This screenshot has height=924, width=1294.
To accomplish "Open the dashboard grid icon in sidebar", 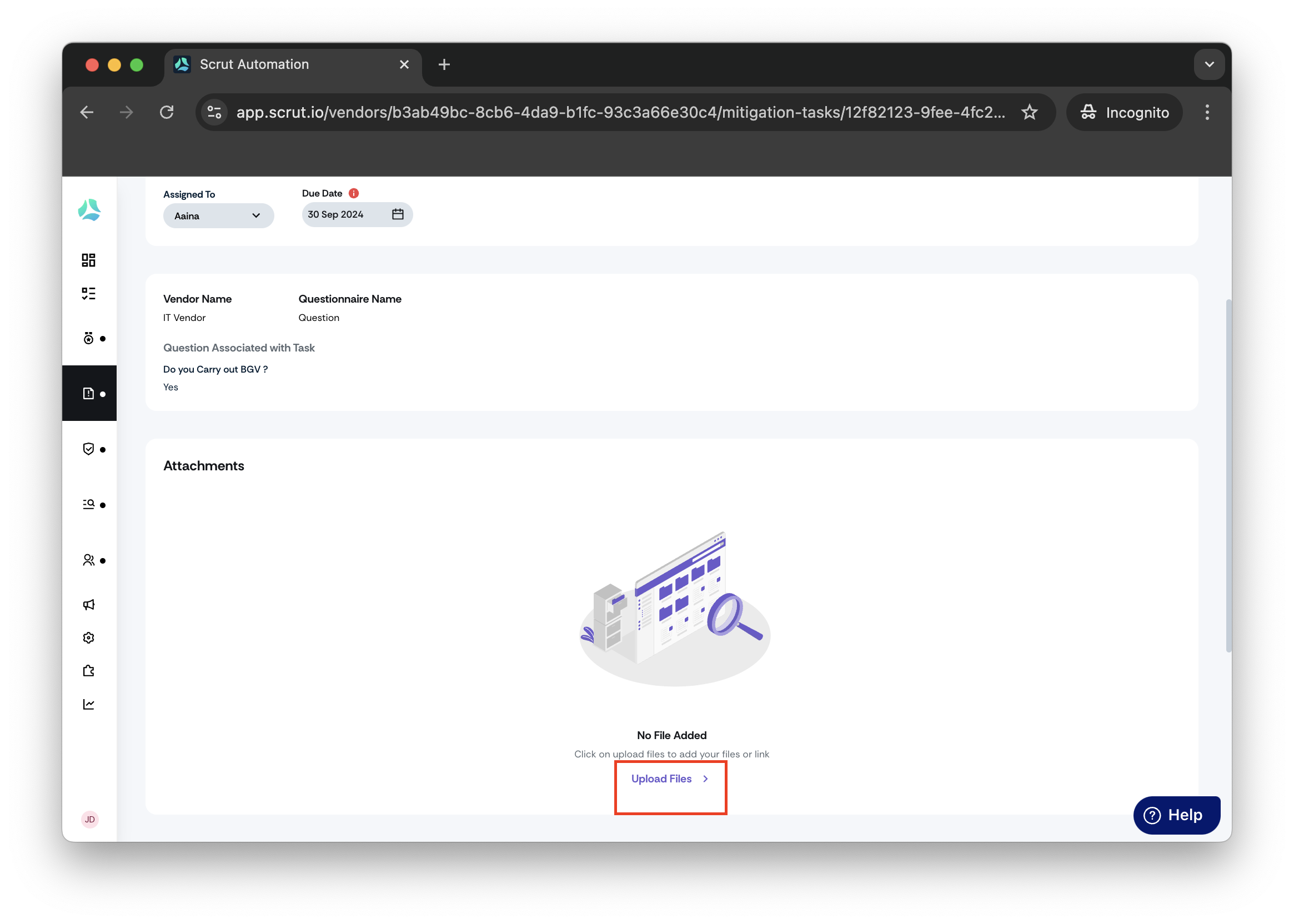I will (88, 260).
